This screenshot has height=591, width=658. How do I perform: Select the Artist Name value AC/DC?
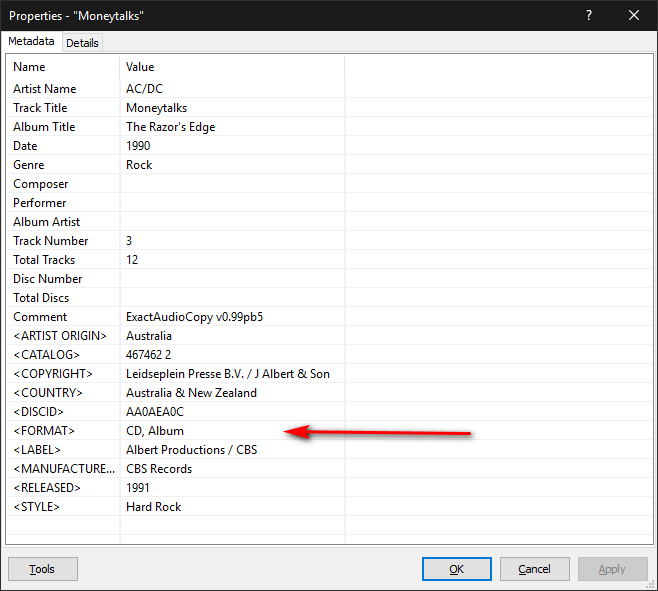tap(144, 89)
